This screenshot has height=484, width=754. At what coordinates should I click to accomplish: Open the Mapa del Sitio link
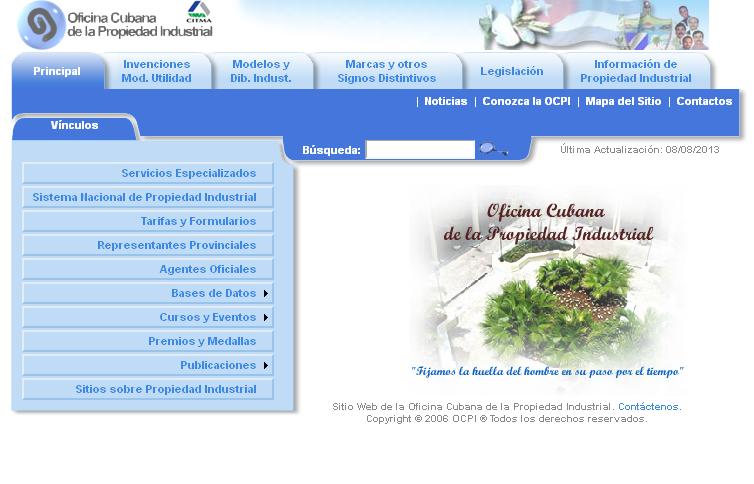pyautogui.click(x=623, y=102)
